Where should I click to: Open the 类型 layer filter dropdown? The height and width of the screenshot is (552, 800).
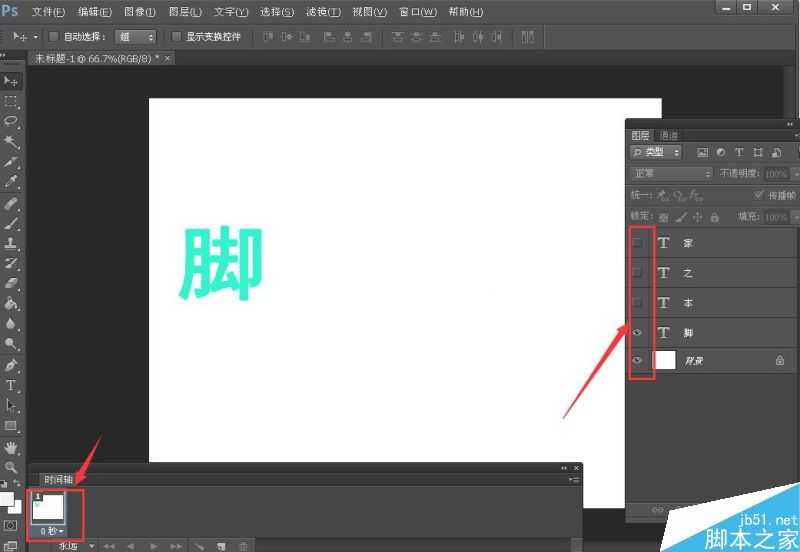tap(656, 152)
